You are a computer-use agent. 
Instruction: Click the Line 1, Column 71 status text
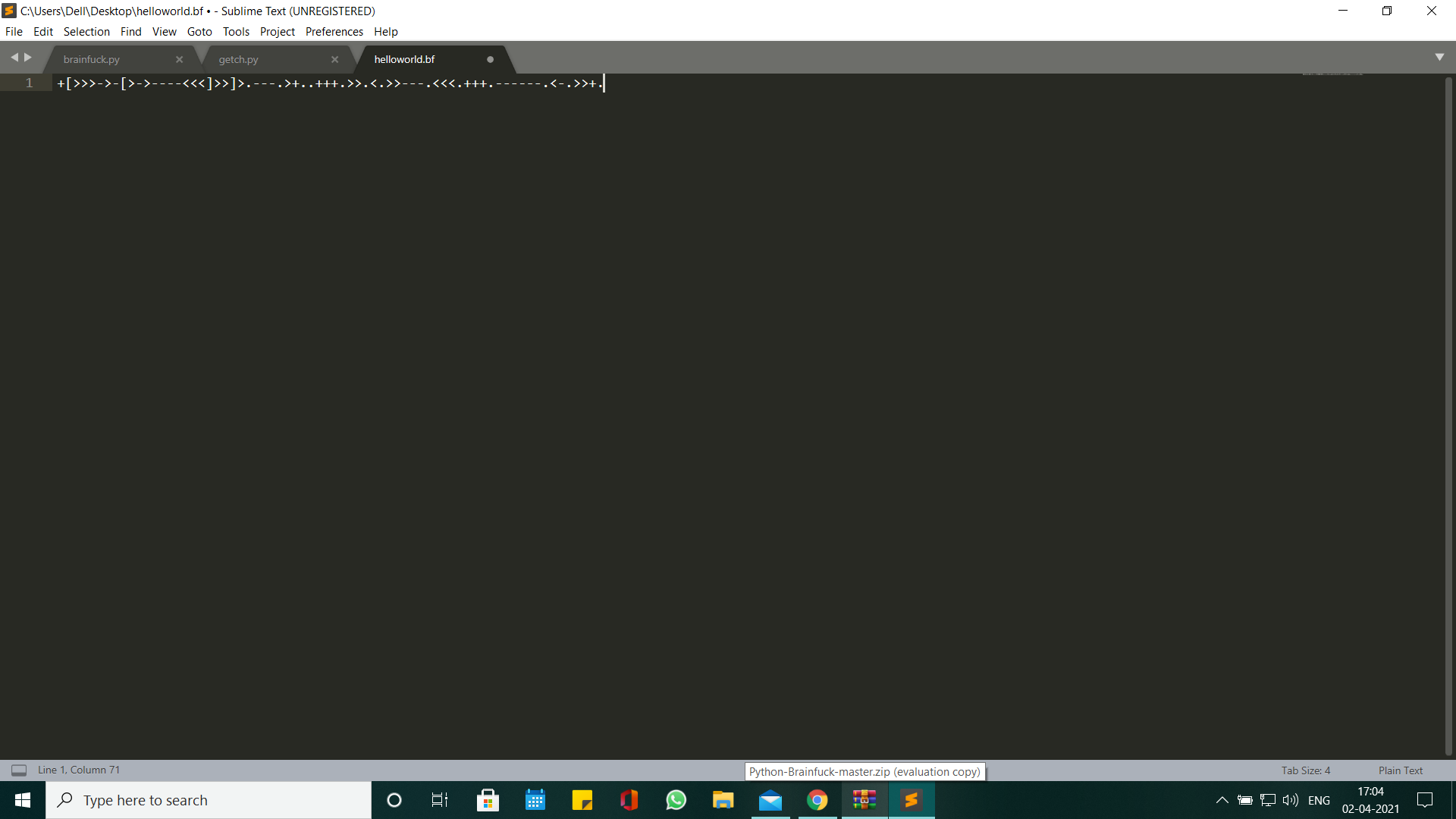(x=79, y=770)
